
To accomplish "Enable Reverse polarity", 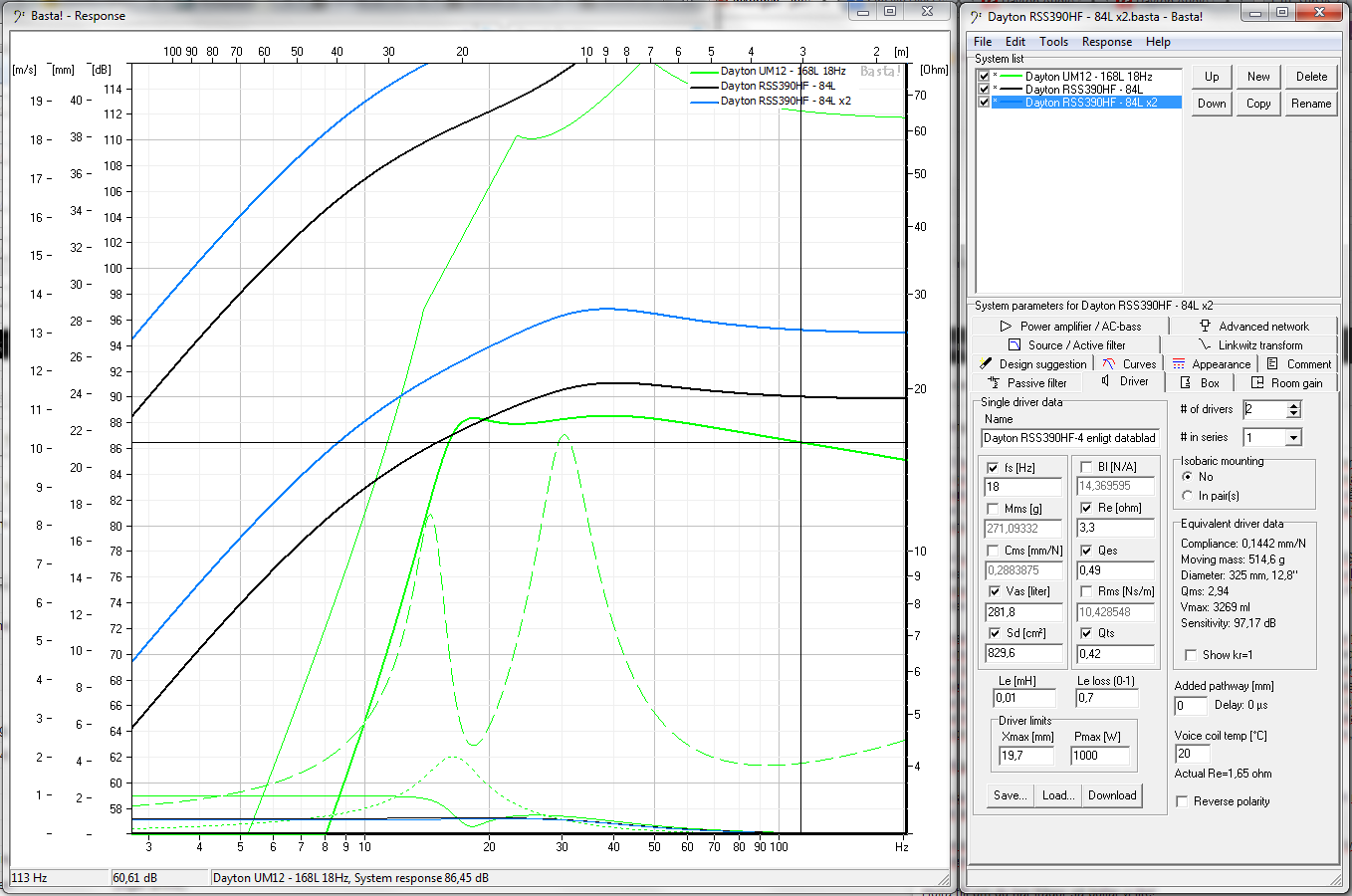I will [1182, 801].
